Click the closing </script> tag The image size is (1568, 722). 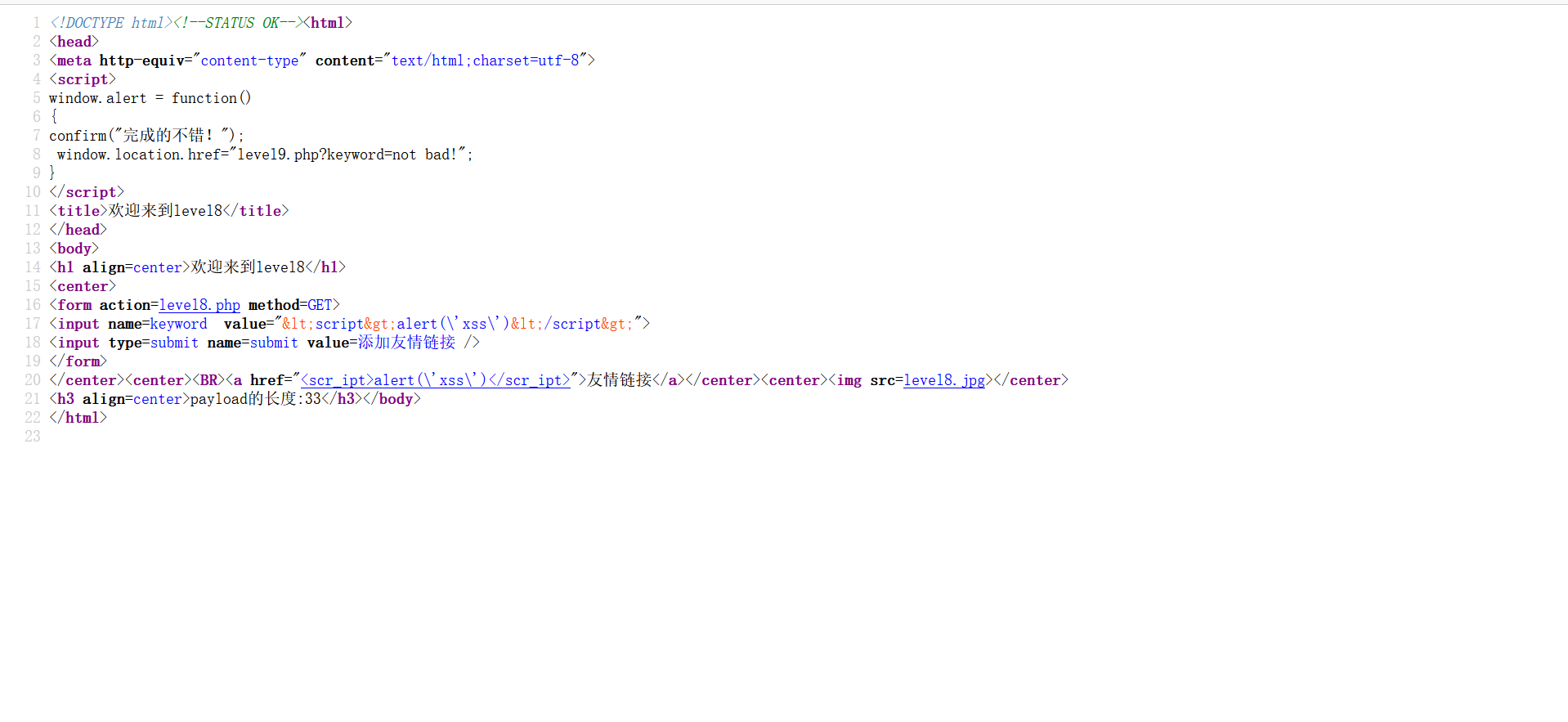(87, 192)
